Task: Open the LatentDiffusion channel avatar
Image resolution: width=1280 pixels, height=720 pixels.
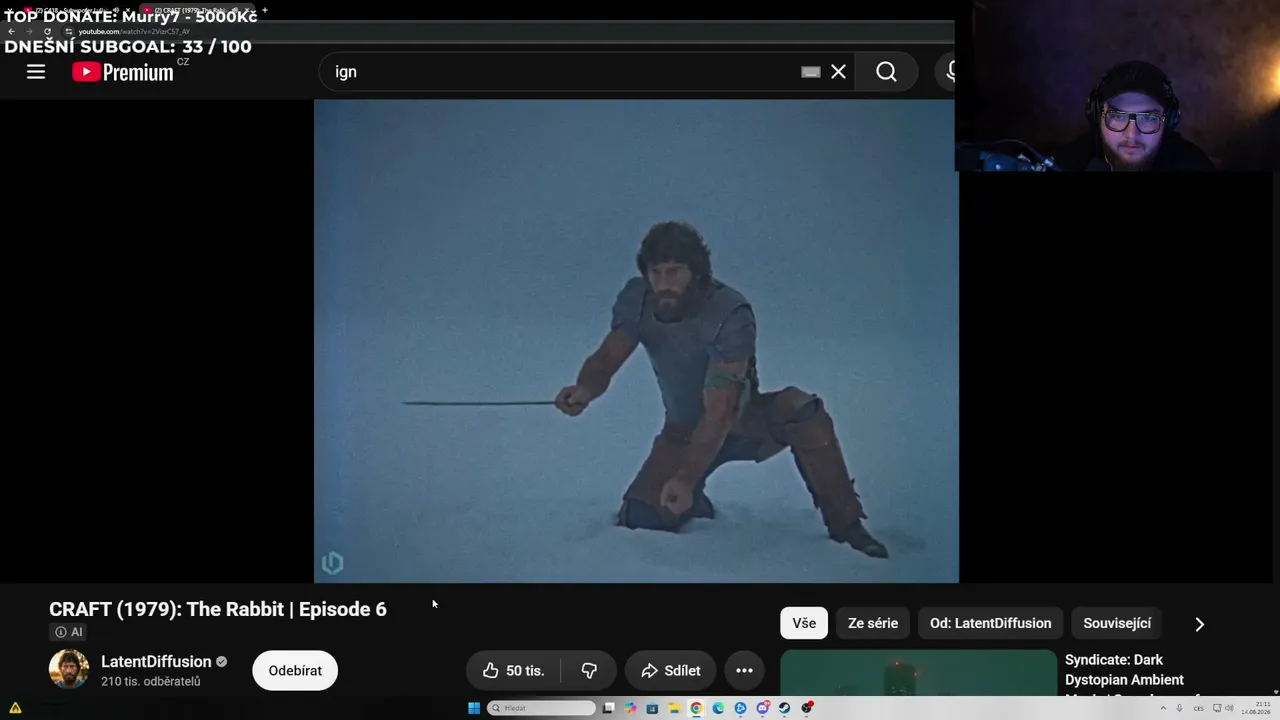Action: 69,670
